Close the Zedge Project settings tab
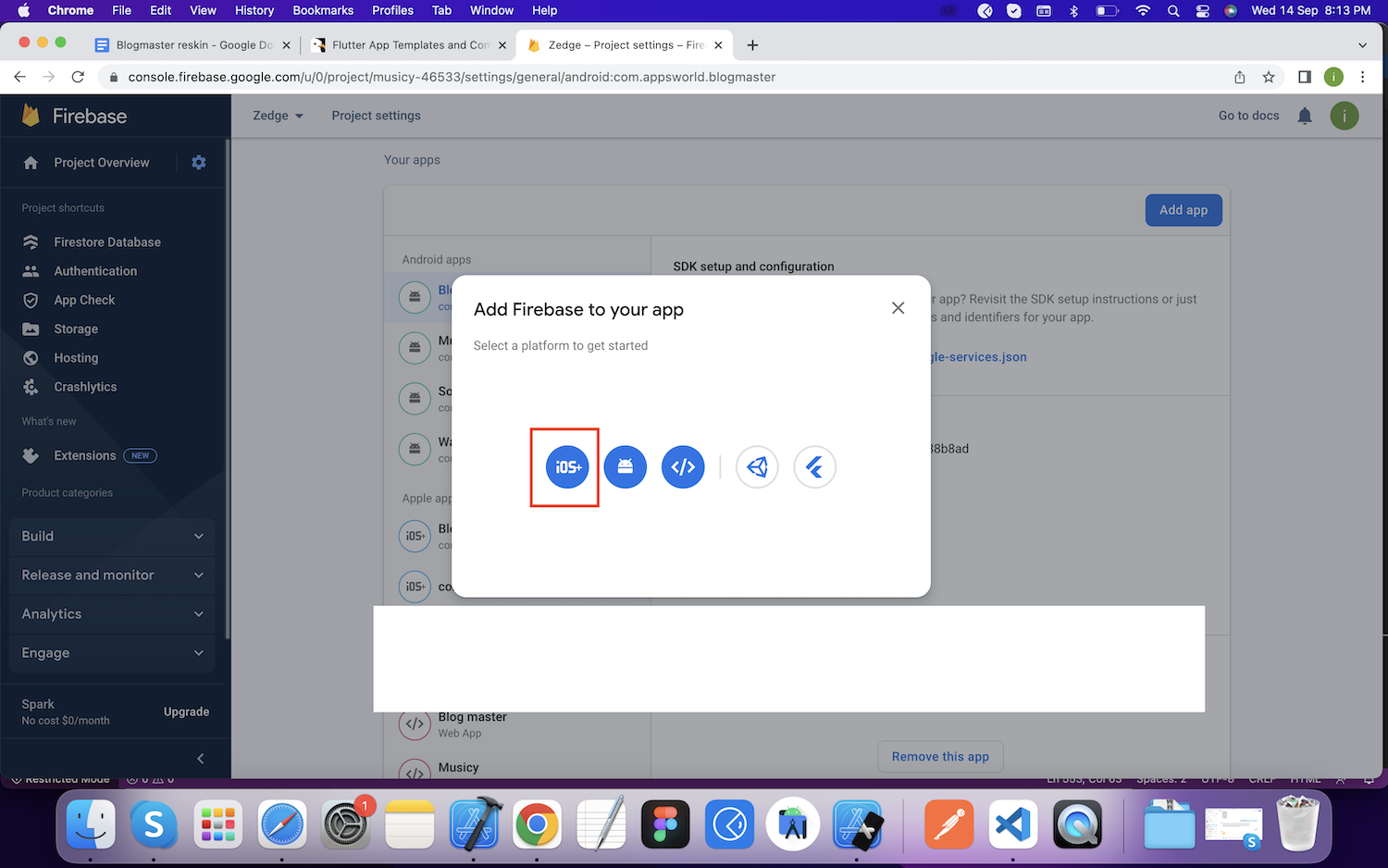Screen dimensions: 1388x868 pos(718,44)
